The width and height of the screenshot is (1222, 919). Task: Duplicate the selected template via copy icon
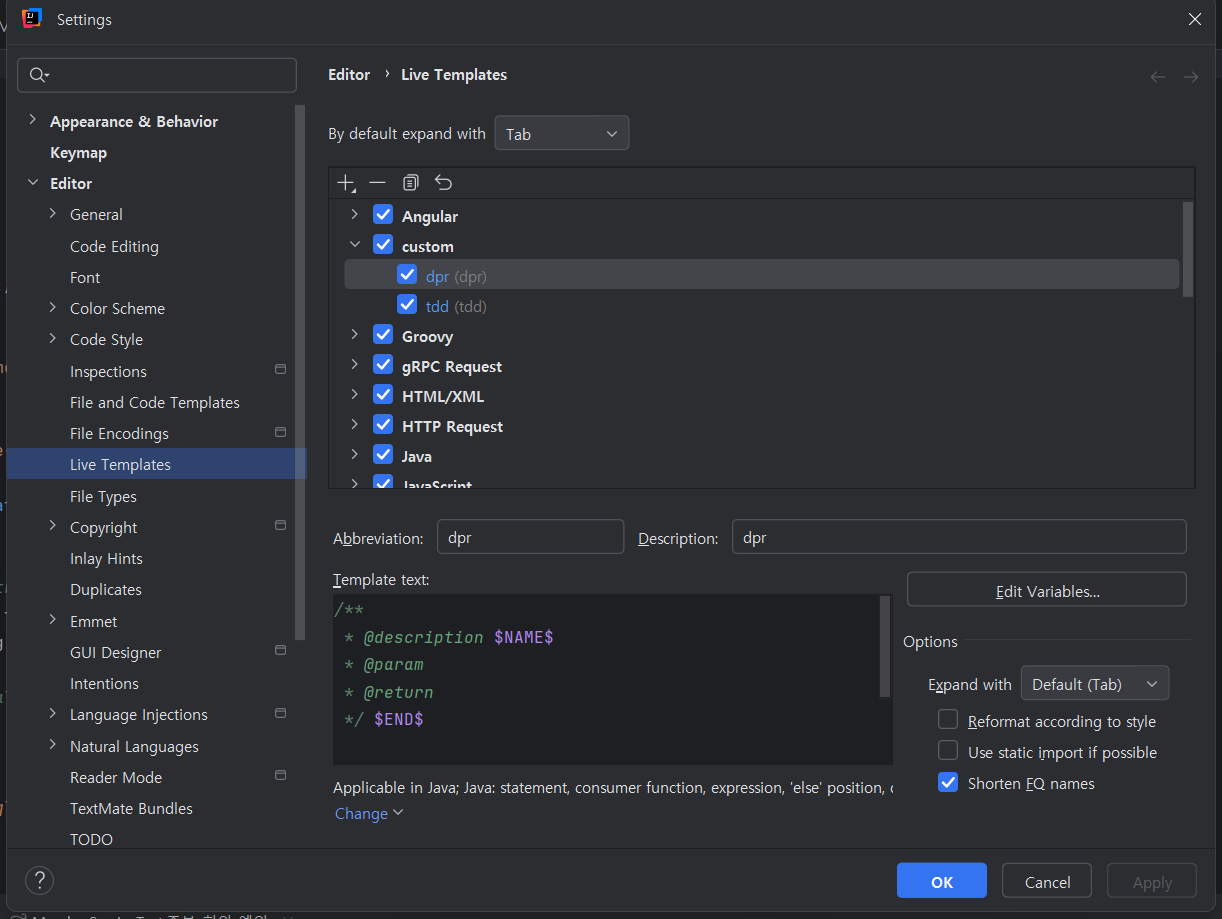point(410,183)
